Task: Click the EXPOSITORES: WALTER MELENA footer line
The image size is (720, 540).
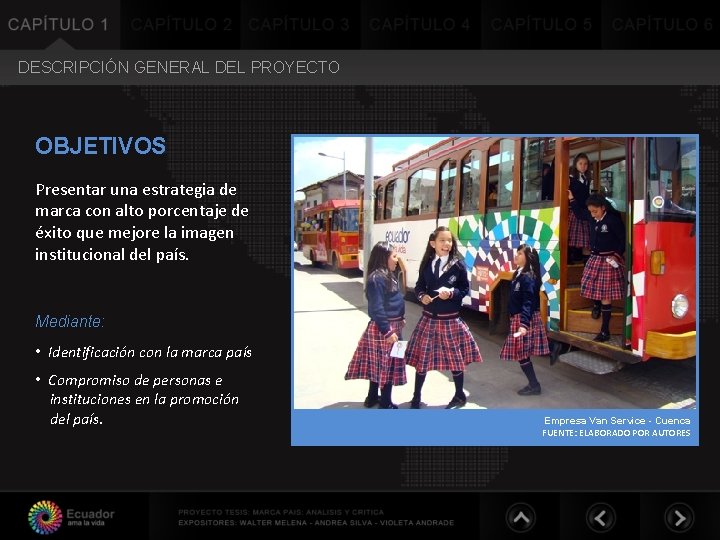Action: pos(316,523)
